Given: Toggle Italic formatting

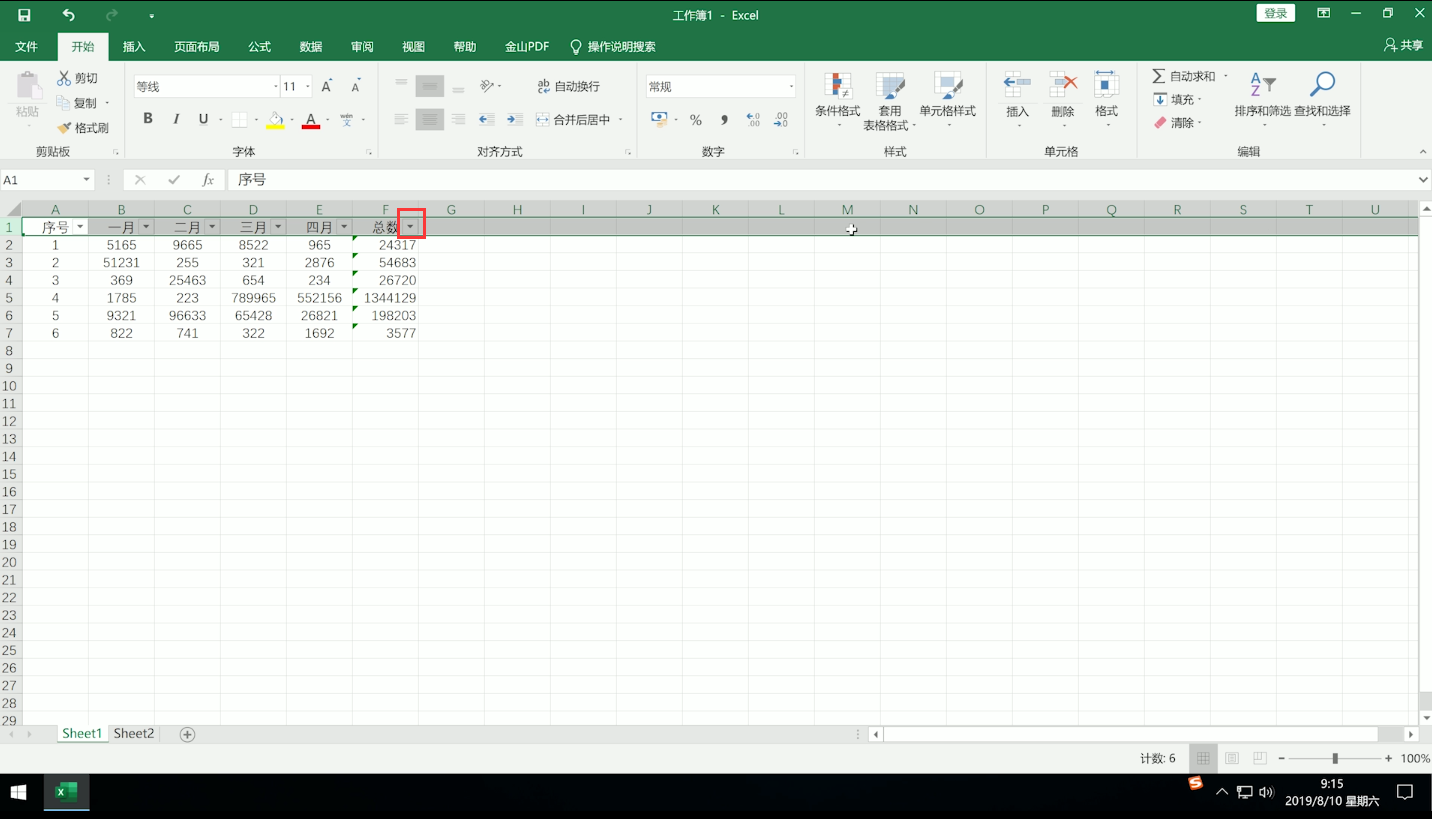Looking at the screenshot, I should point(176,119).
